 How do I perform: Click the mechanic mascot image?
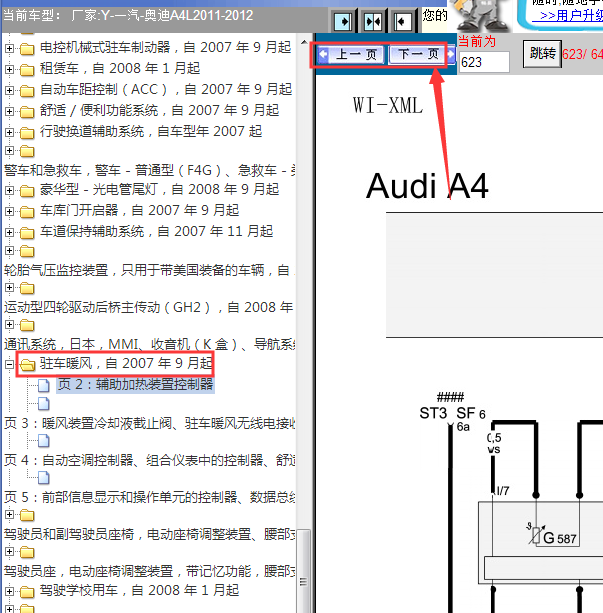480,16
